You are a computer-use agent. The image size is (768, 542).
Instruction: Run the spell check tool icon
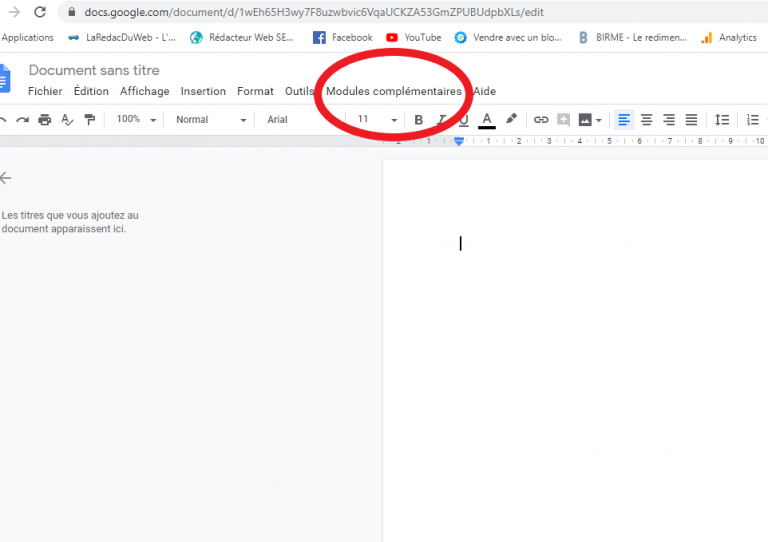click(67, 120)
